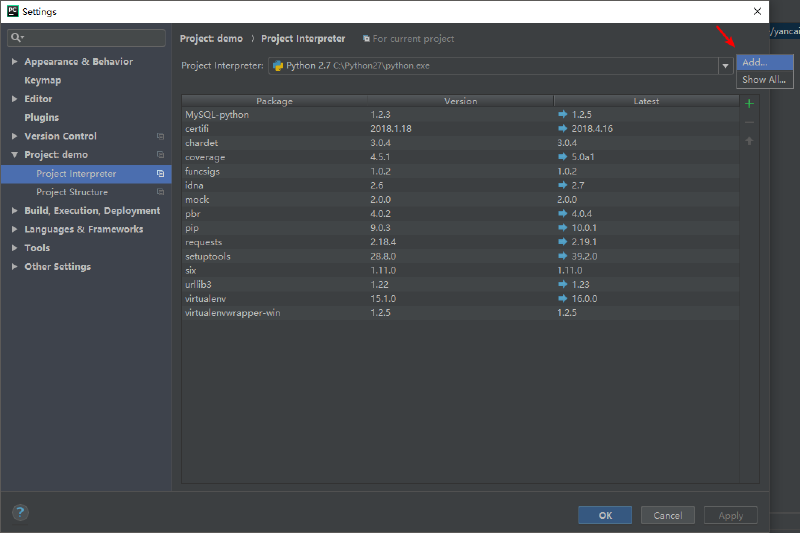Click update arrow icon for setuptools
The image size is (800, 533).
coord(563,256)
